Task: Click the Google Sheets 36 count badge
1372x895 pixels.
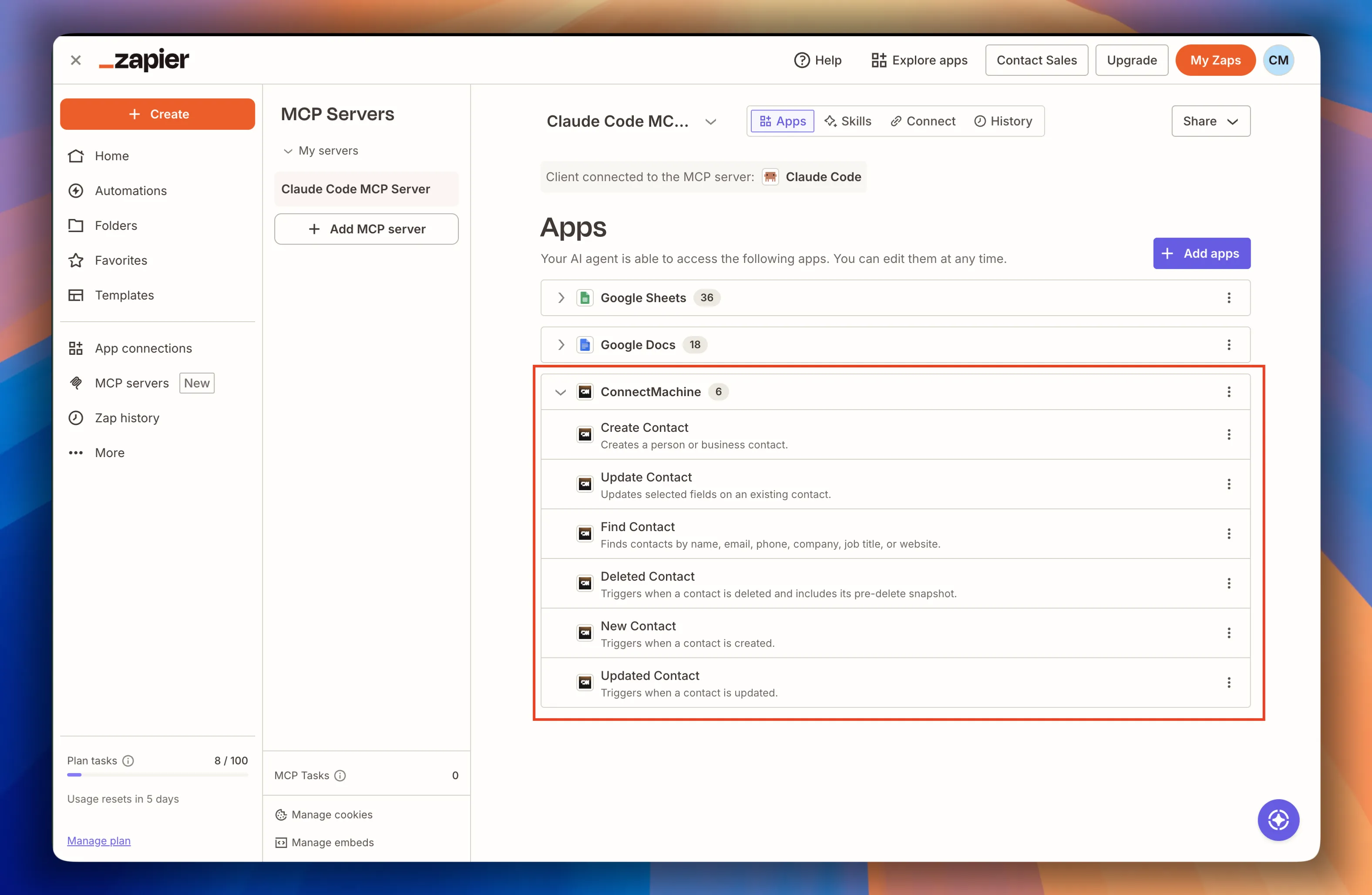Action: (x=707, y=298)
